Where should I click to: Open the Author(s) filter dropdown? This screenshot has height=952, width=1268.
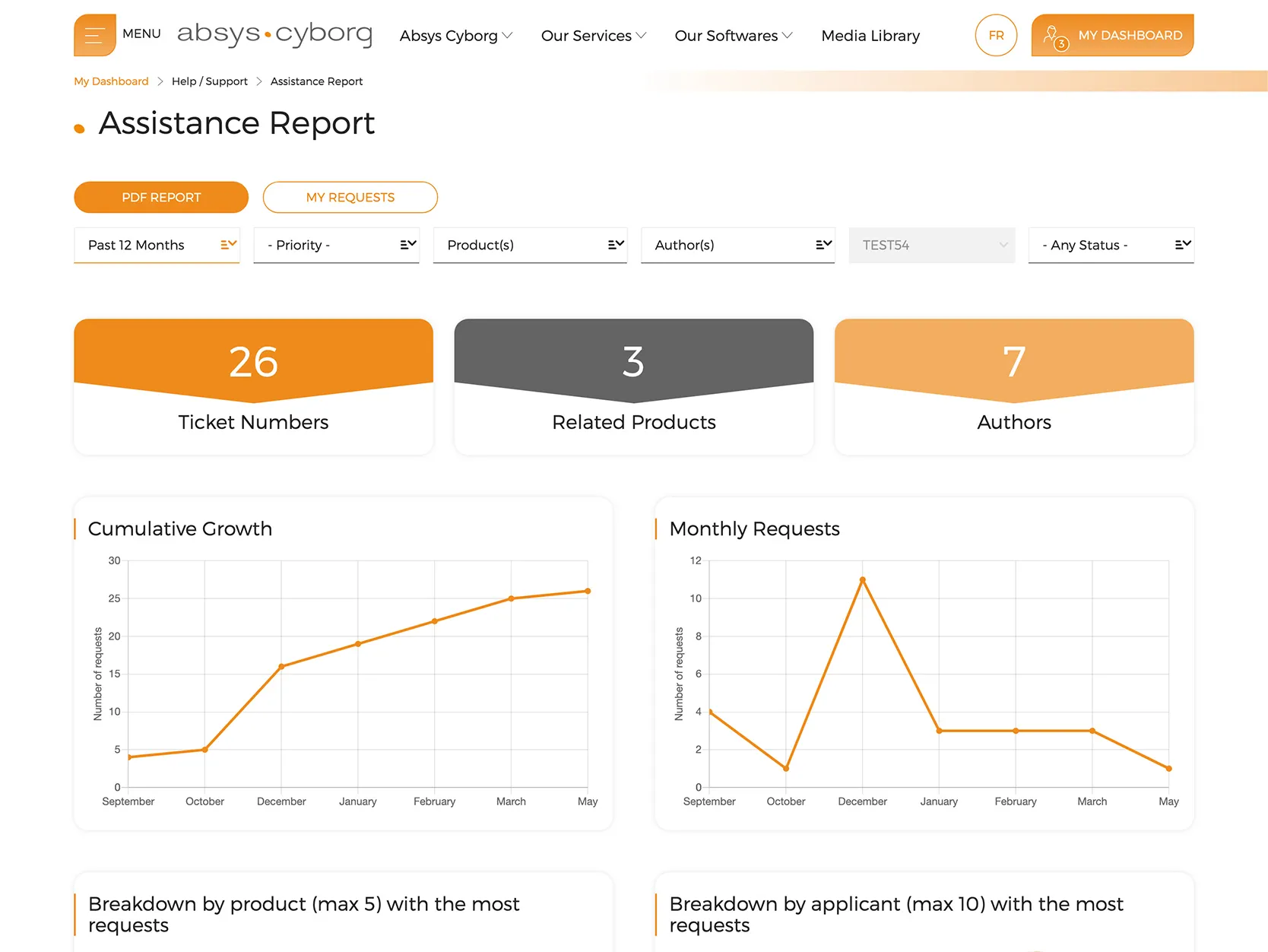[x=737, y=245]
